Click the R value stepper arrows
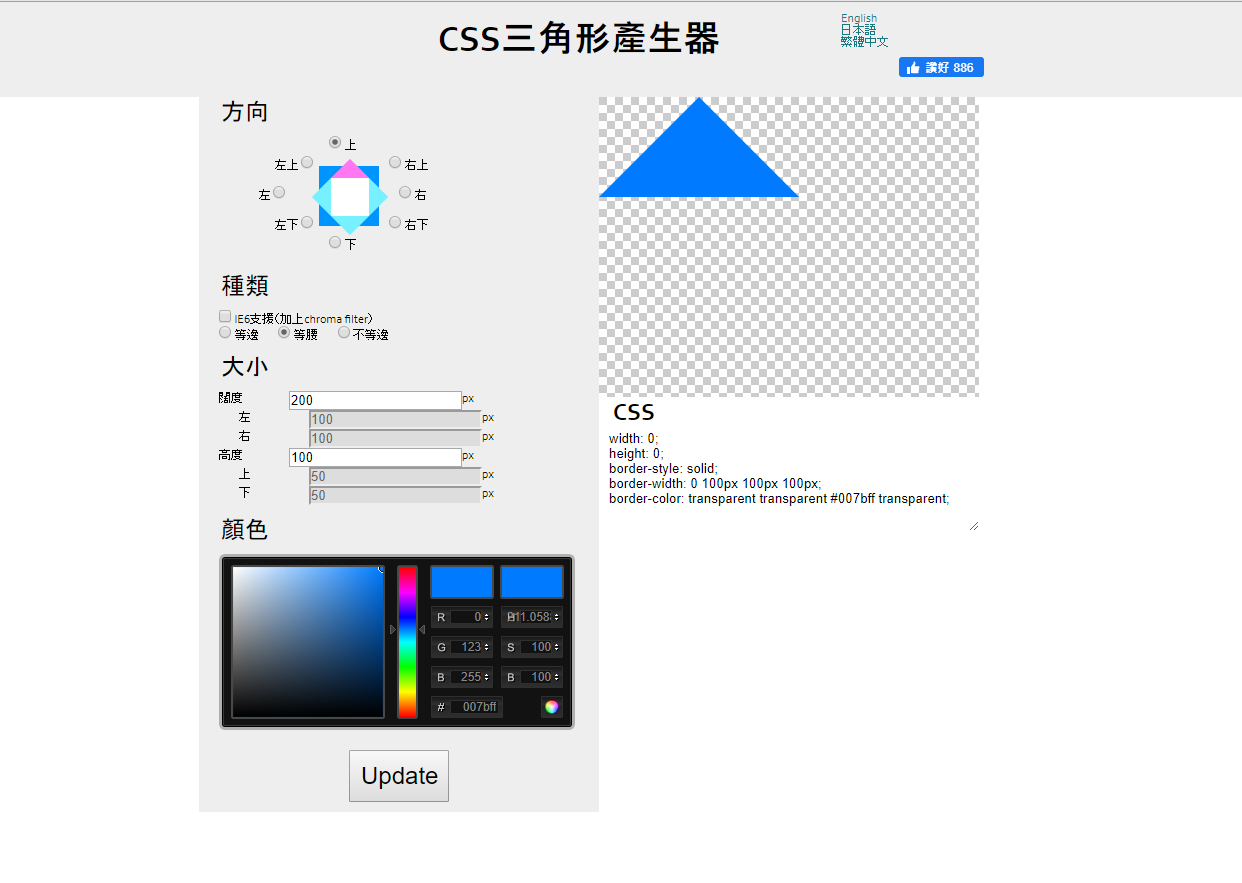This screenshot has width=1242, height=883. pyautogui.click(x=487, y=617)
